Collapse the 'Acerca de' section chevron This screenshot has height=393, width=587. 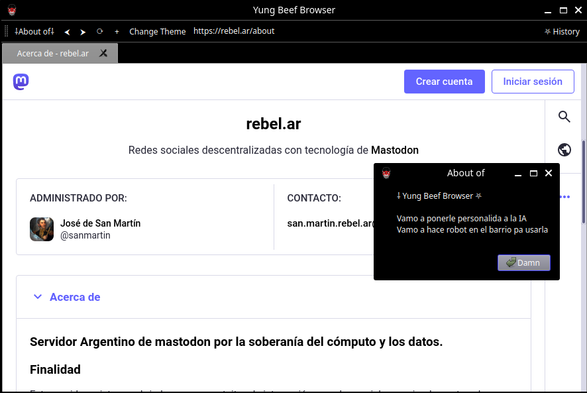pos(37,297)
